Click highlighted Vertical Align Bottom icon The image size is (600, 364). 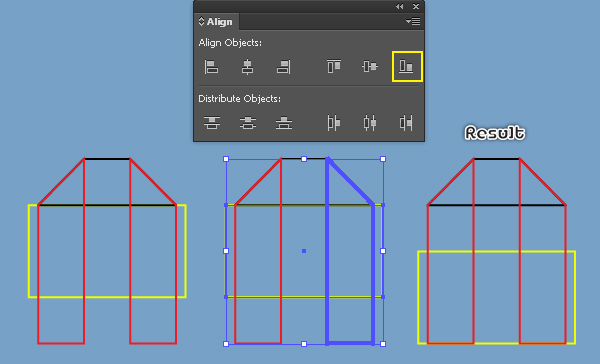coord(407,67)
